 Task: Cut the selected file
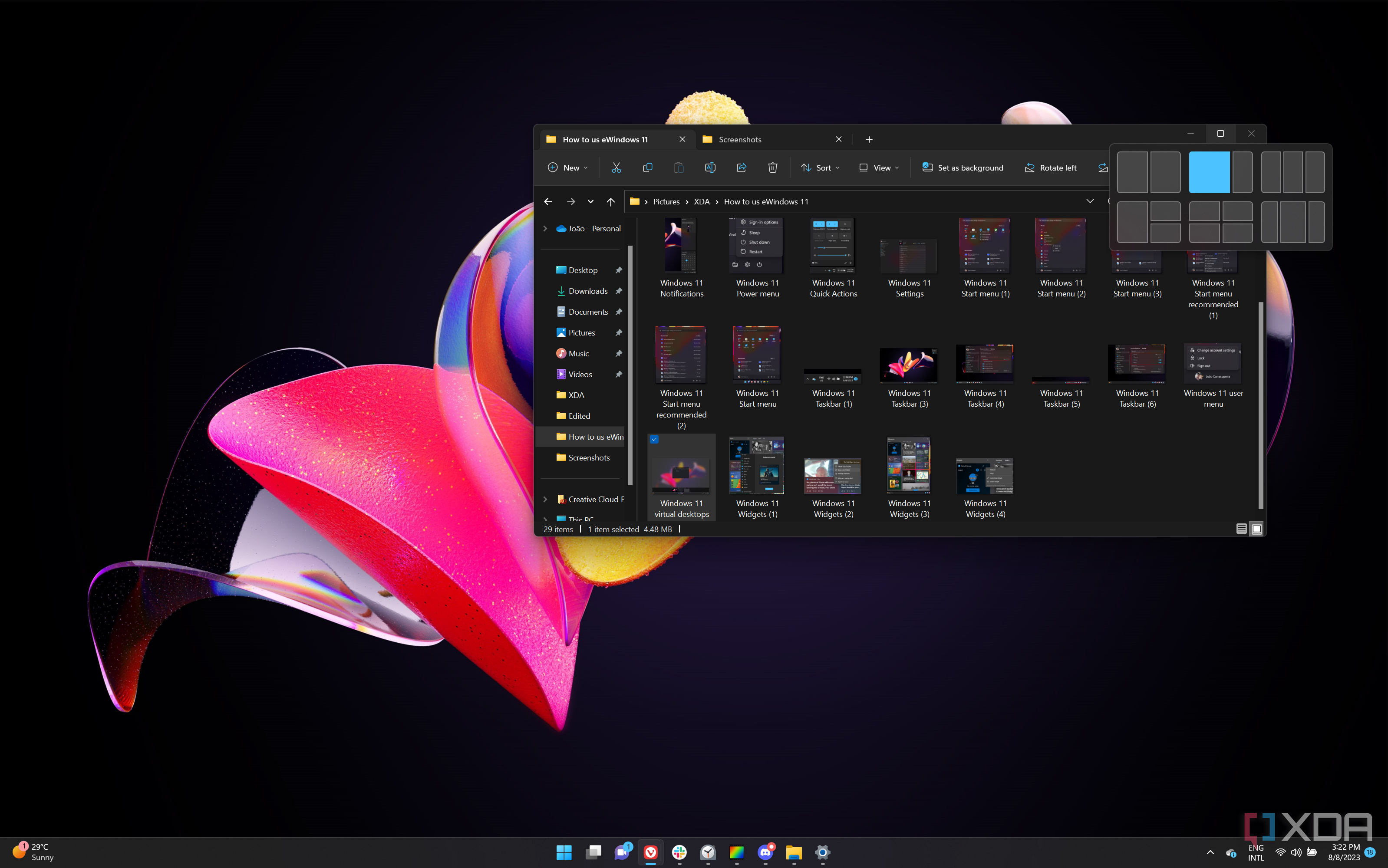click(616, 168)
